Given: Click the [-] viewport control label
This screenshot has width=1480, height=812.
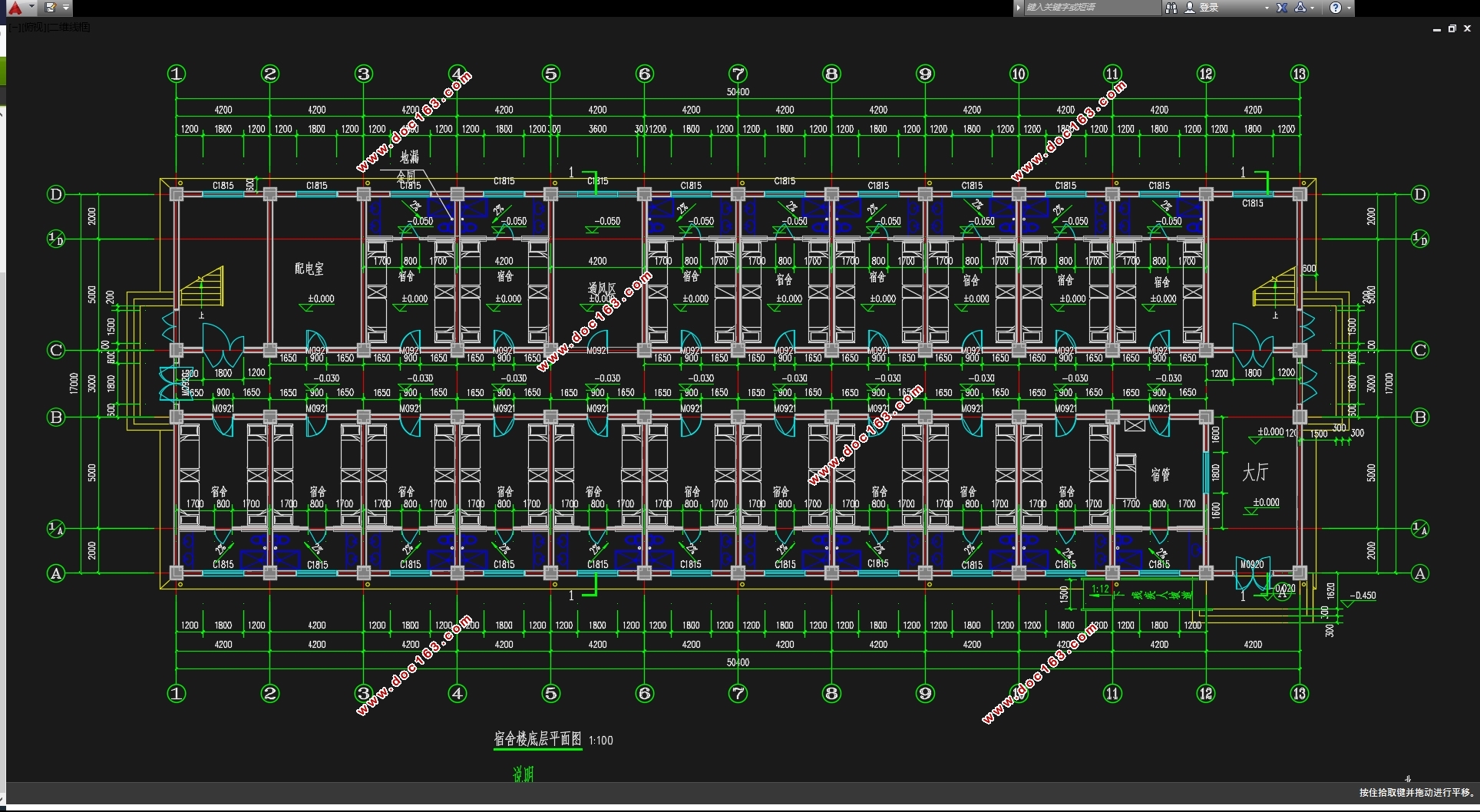Looking at the screenshot, I should [14, 28].
